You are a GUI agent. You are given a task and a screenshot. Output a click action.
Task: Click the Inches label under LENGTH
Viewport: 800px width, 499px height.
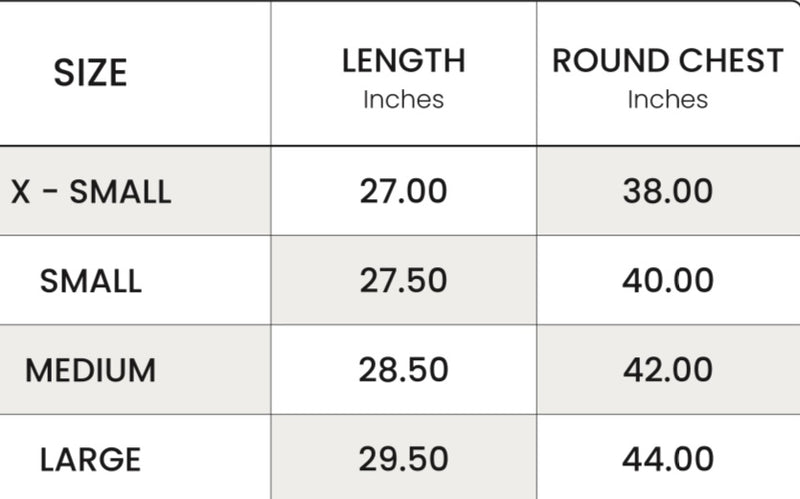point(403,100)
